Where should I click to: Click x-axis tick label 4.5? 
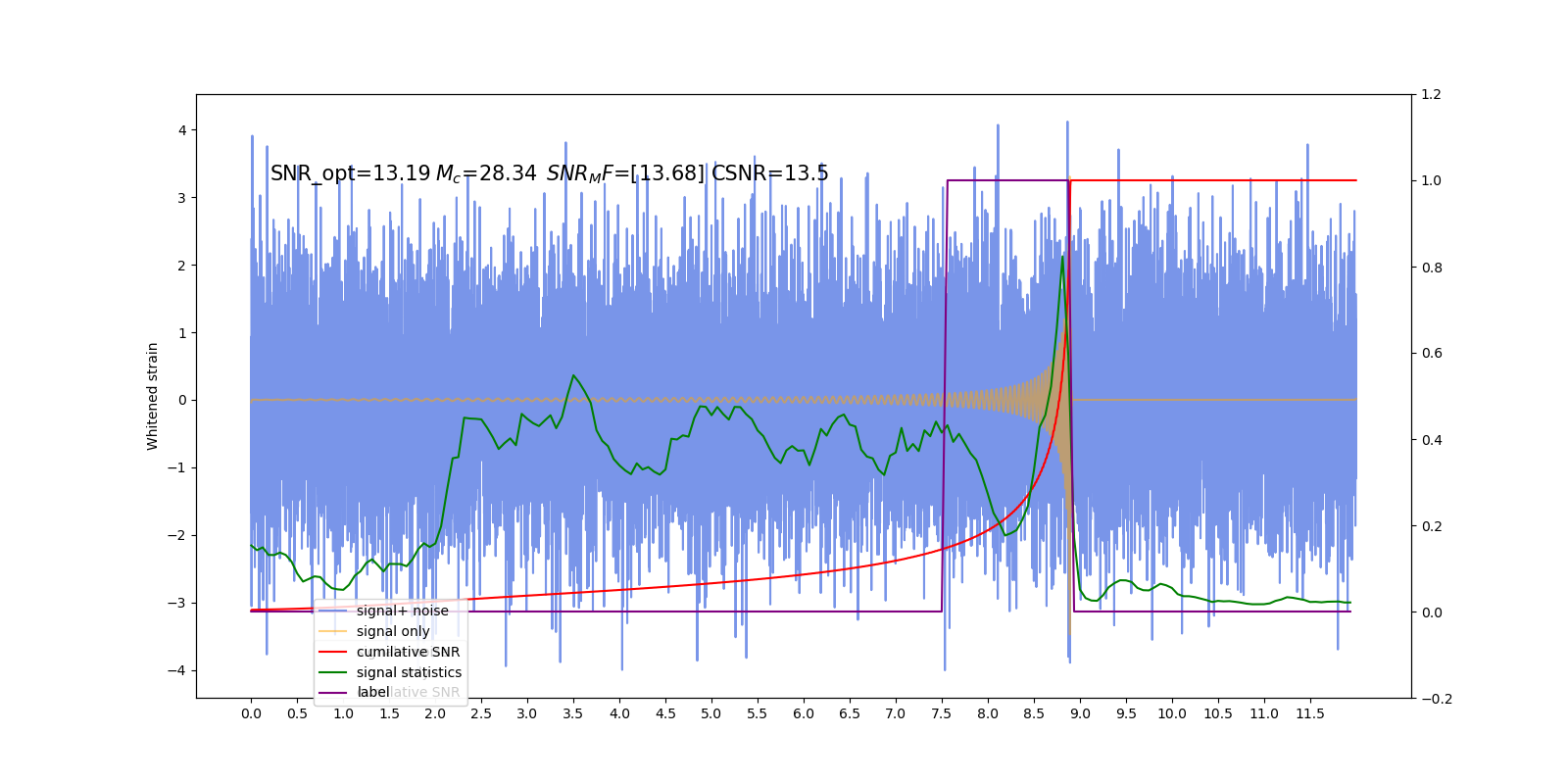(x=665, y=713)
